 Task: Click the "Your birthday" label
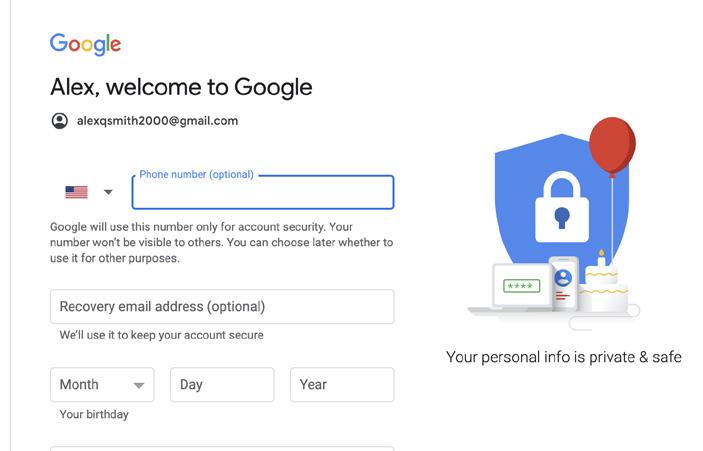pyautogui.click(x=94, y=414)
